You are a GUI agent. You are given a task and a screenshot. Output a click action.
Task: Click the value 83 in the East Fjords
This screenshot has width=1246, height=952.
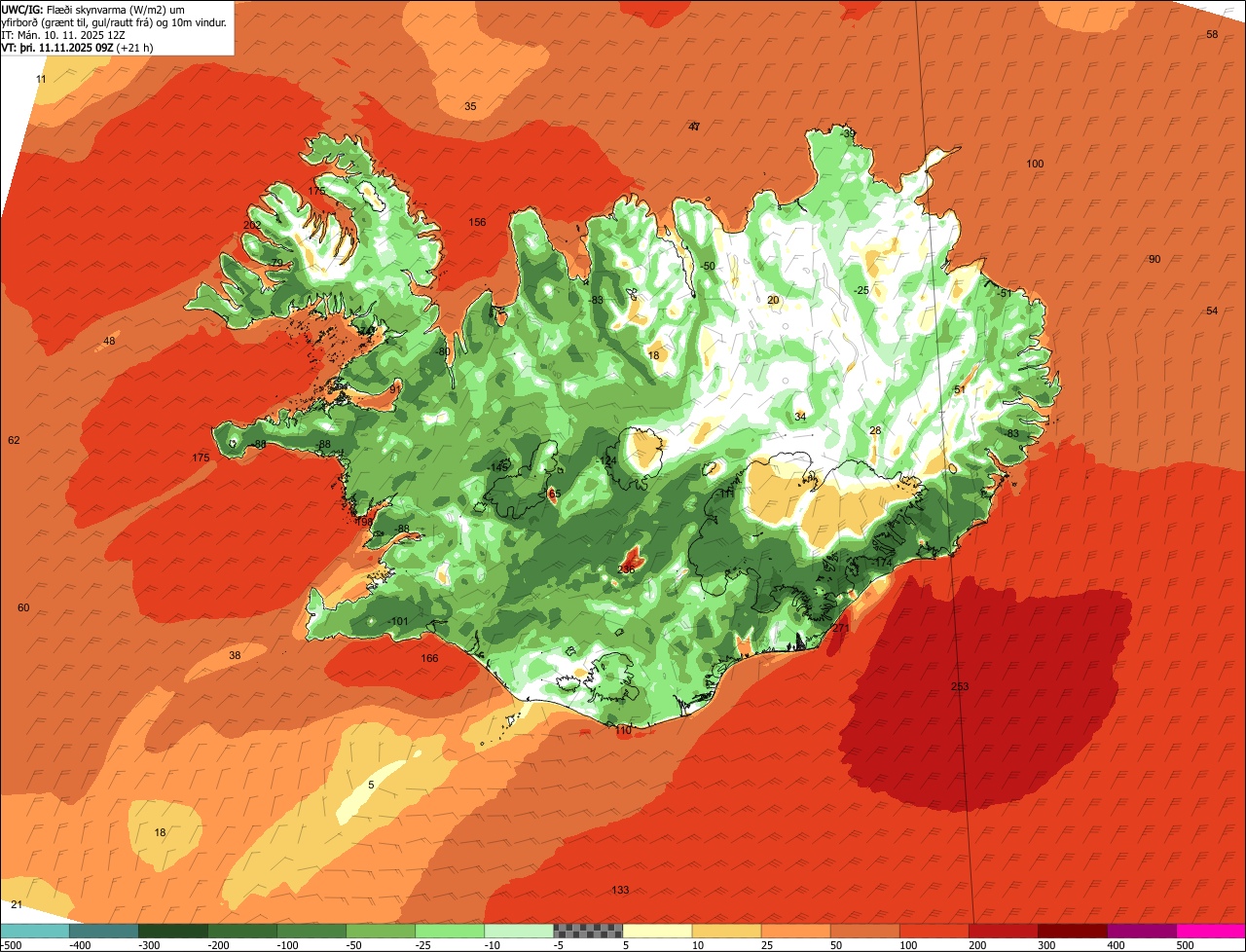(1012, 434)
